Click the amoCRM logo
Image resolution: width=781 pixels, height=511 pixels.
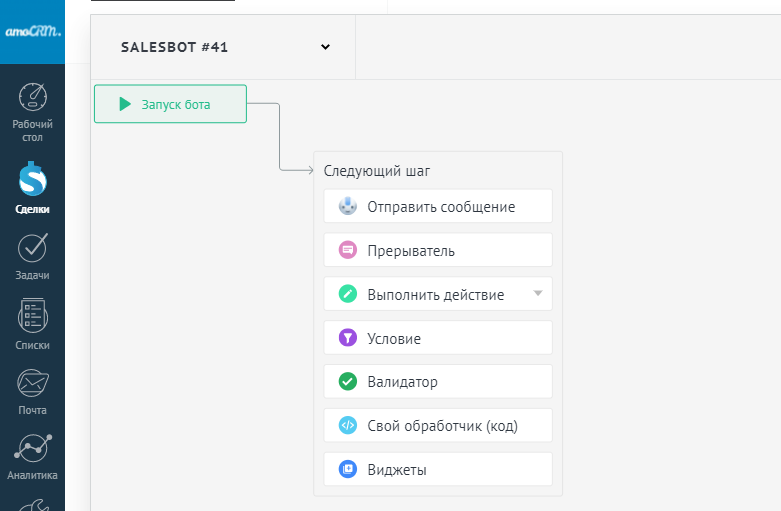click(x=32, y=32)
